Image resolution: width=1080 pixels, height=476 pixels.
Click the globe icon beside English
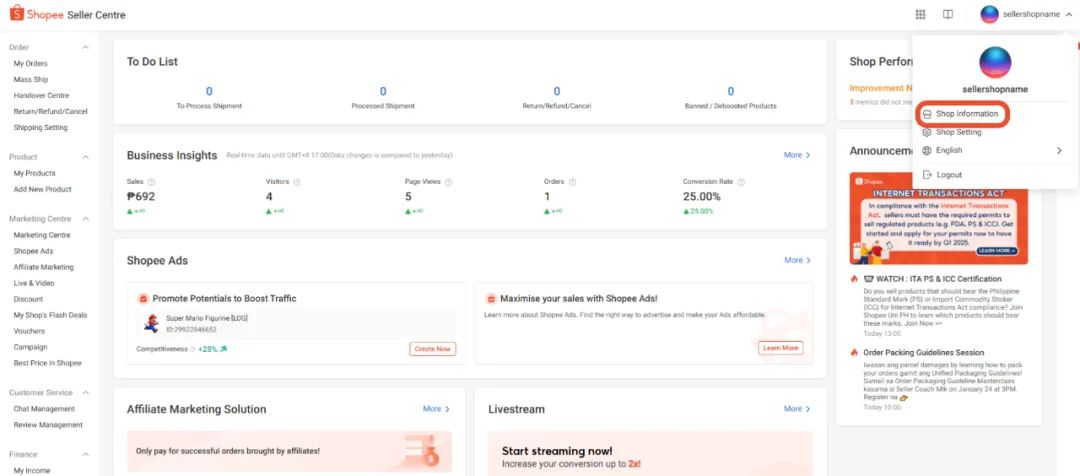coord(927,150)
